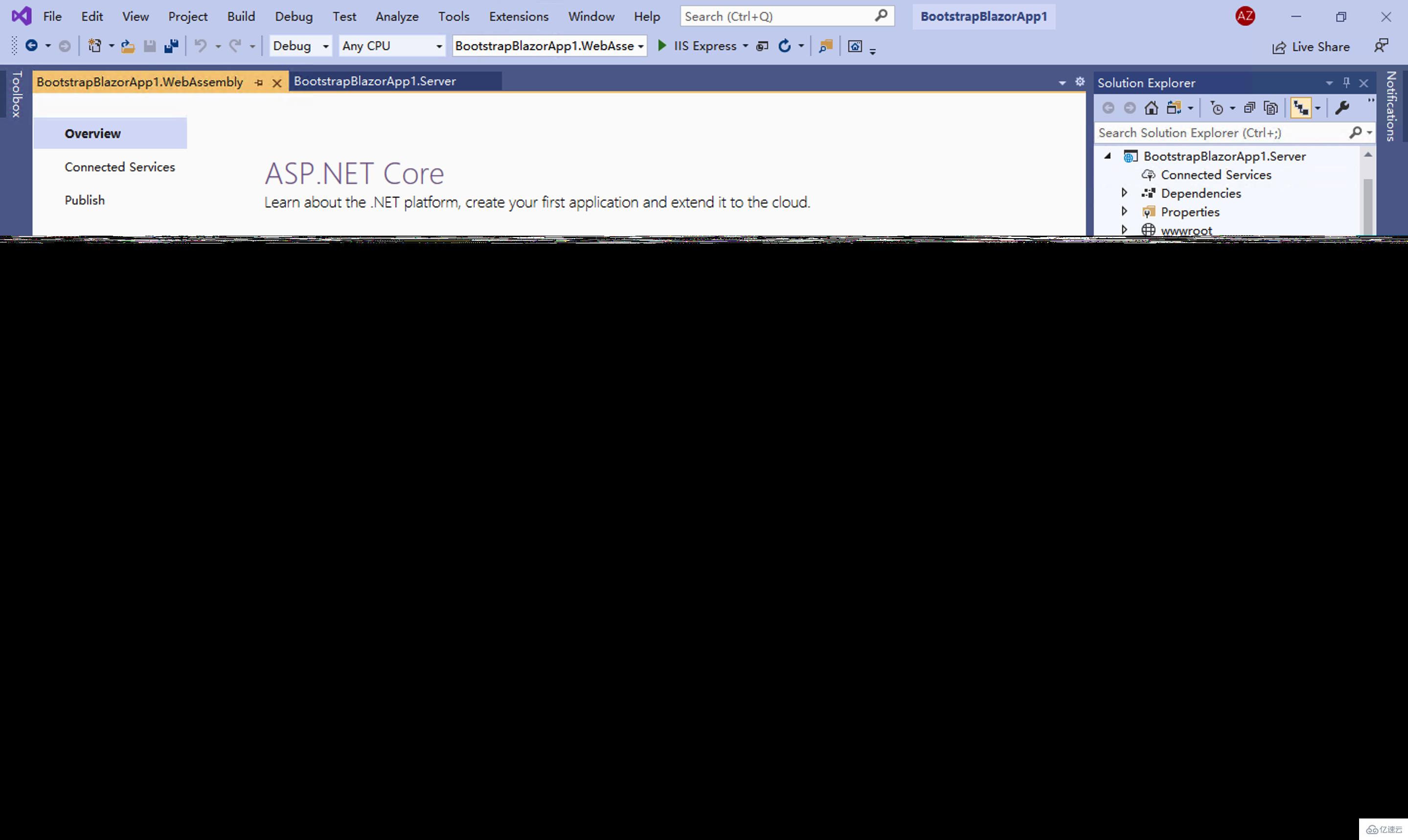This screenshot has height=840, width=1408.
Task: Click the Refresh browser icon
Action: (x=784, y=46)
